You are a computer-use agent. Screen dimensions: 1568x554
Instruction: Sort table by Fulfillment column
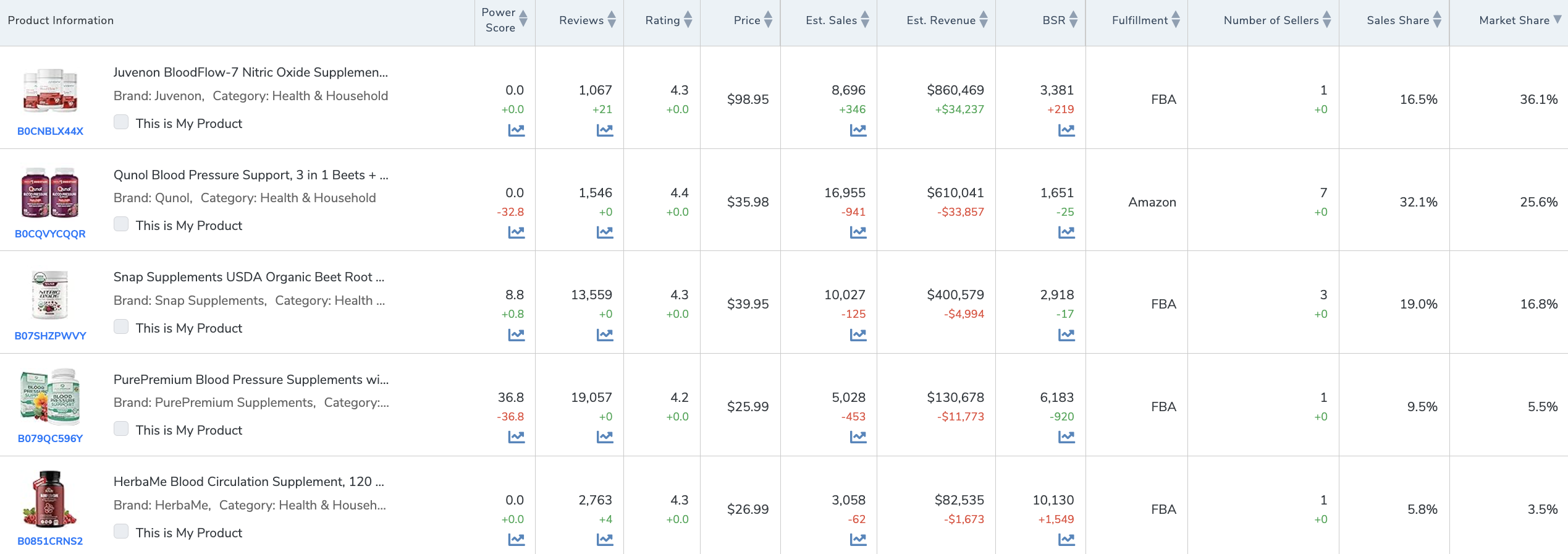(x=1176, y=20)
